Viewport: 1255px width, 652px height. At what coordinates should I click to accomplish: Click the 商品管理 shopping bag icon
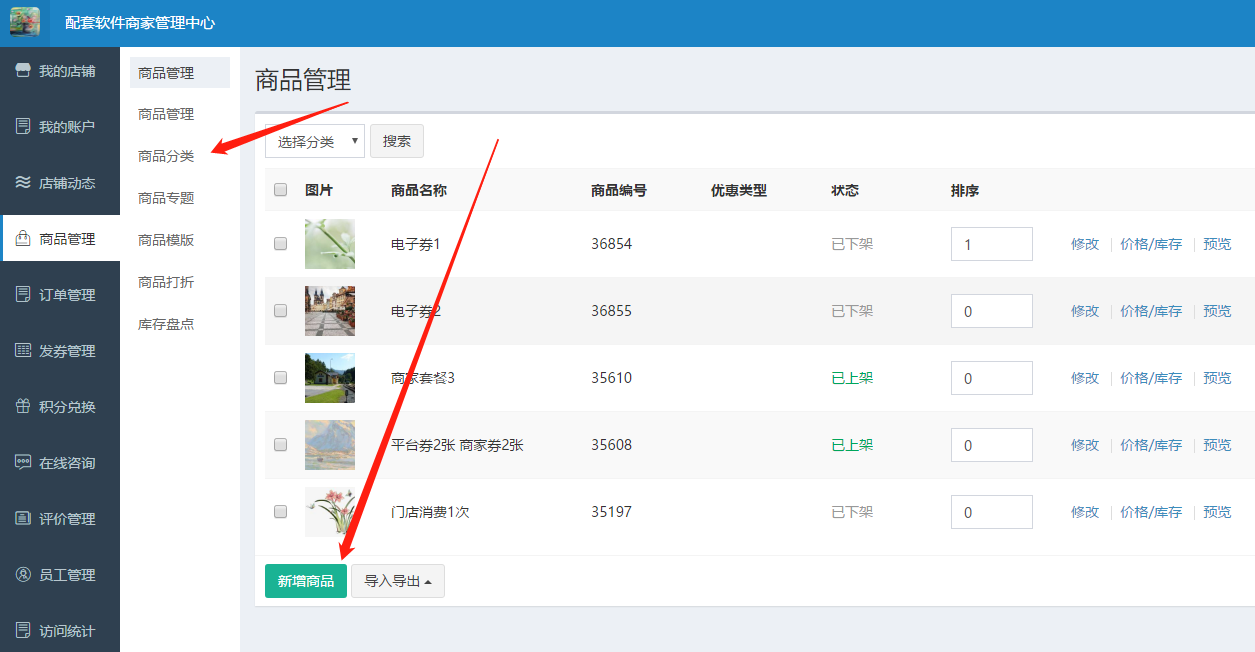[23, 239]
